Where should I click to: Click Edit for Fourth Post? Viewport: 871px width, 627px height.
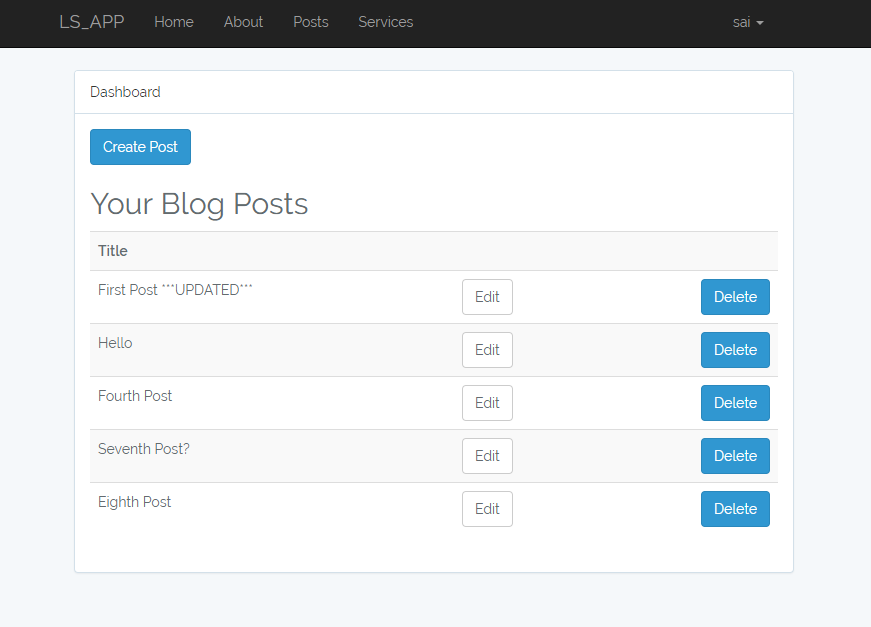487,403
